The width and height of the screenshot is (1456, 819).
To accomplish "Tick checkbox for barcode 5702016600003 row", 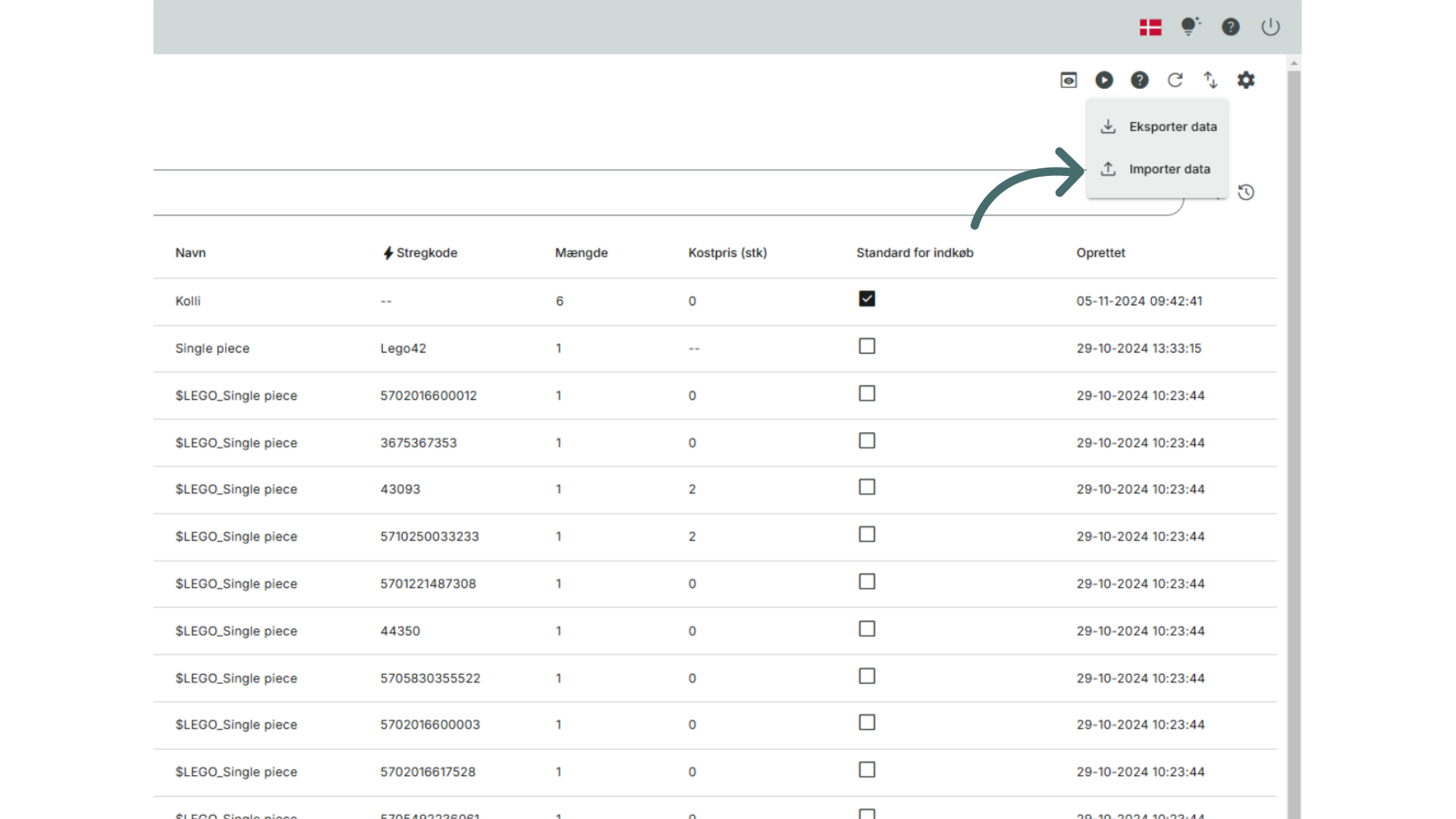I will tap(867, 723).
